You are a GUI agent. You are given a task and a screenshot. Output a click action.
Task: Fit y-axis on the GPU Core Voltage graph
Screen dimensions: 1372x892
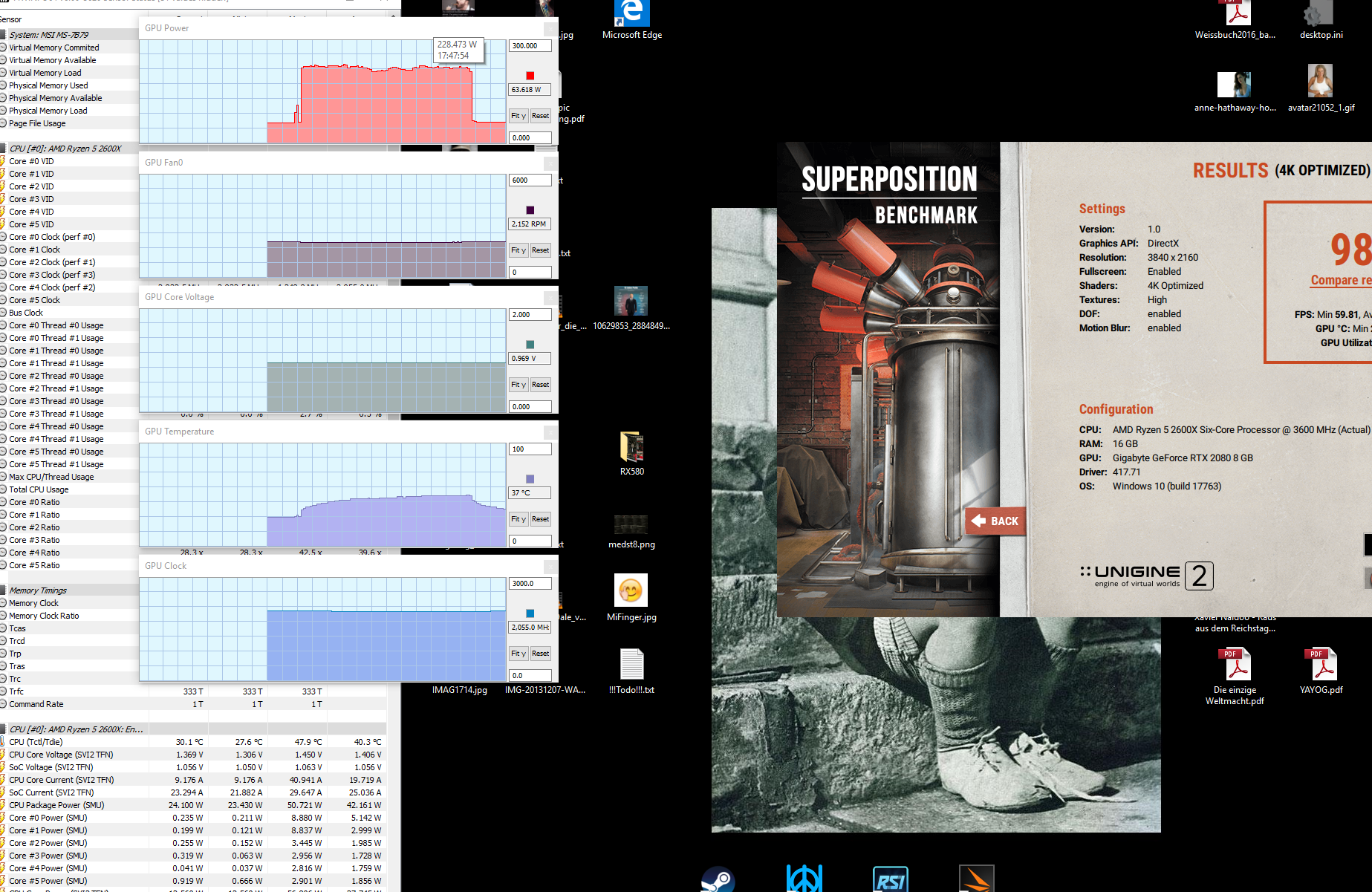click(x=518, y=385)
